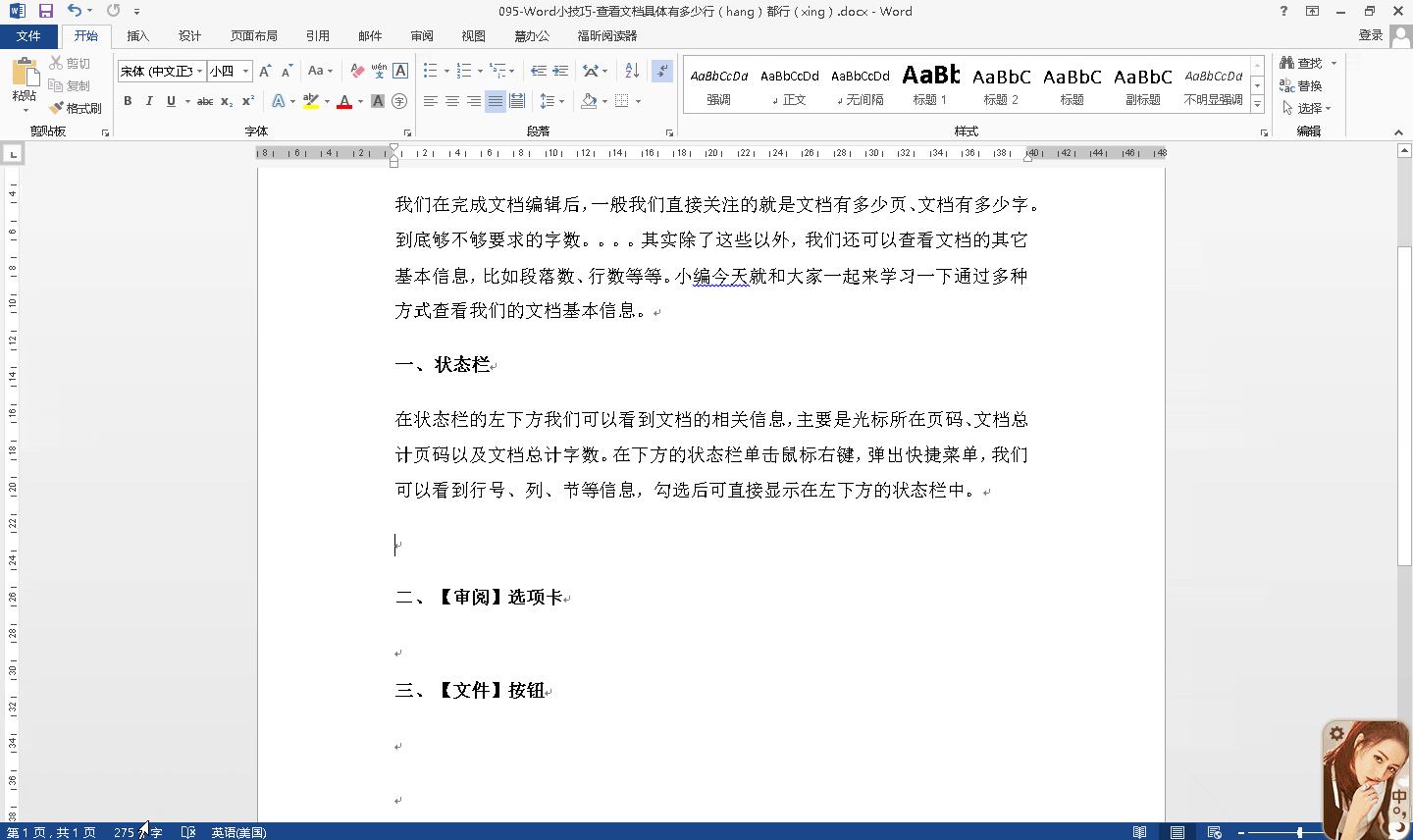
Task: Apply the 标题 1 style
Action: (x=929, y=83)
